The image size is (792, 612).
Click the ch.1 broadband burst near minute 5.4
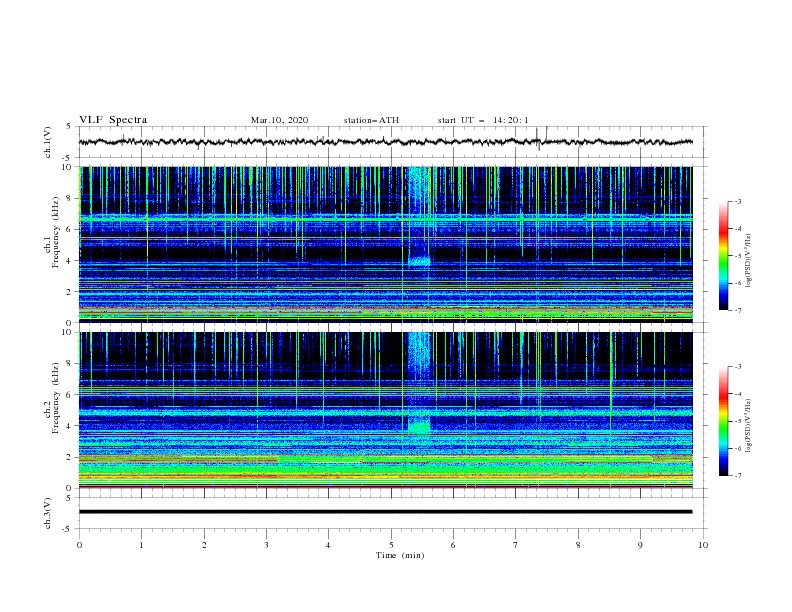pos(419,217)
